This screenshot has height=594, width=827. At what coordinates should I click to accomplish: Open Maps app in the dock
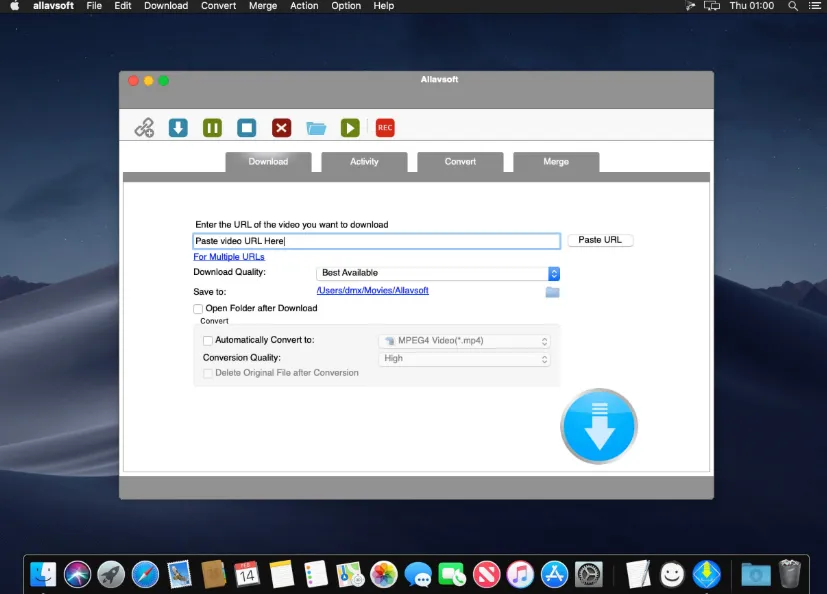pos(350,574)
